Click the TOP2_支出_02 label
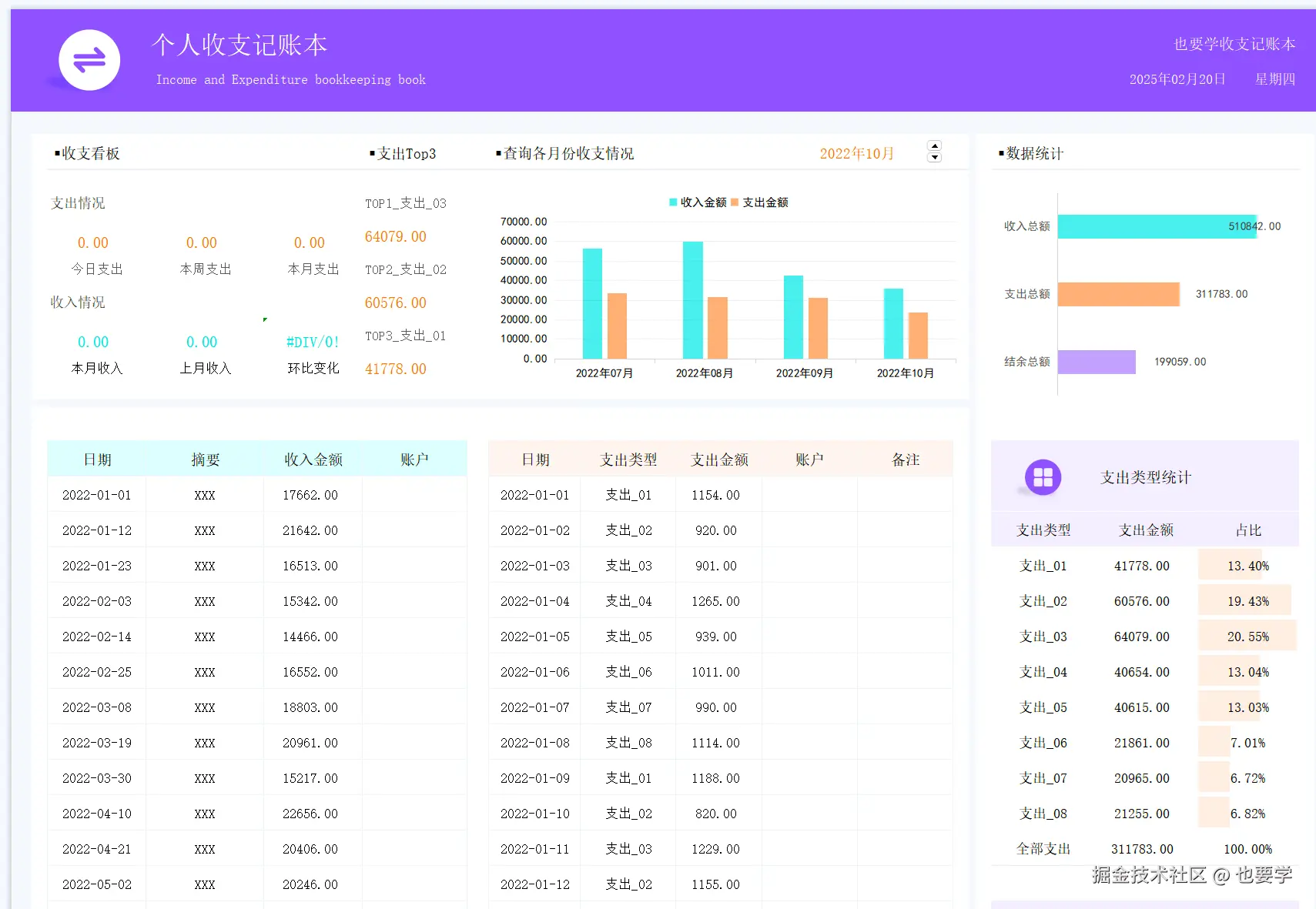This screenshot has height=909, width=1316. tap(406, 269)
